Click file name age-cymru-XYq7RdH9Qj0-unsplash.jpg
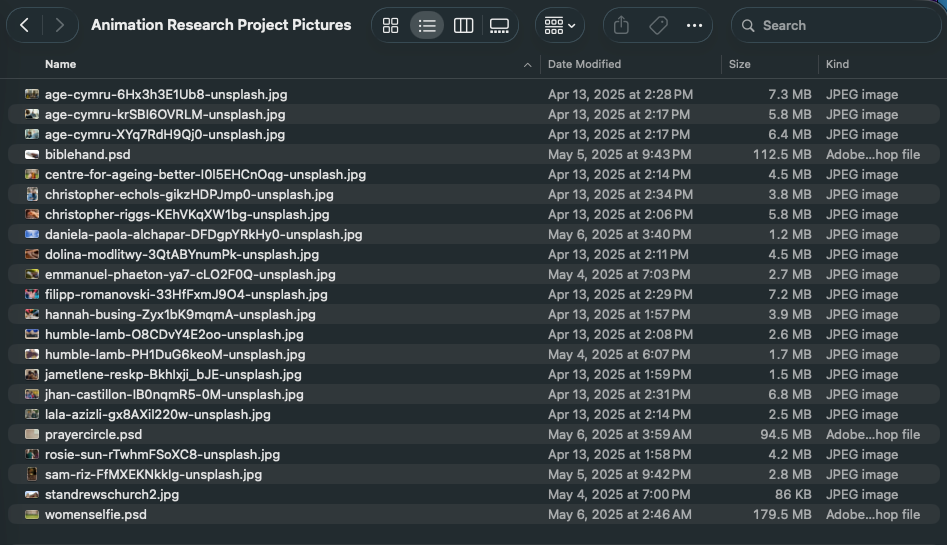 tap(165, 134)
